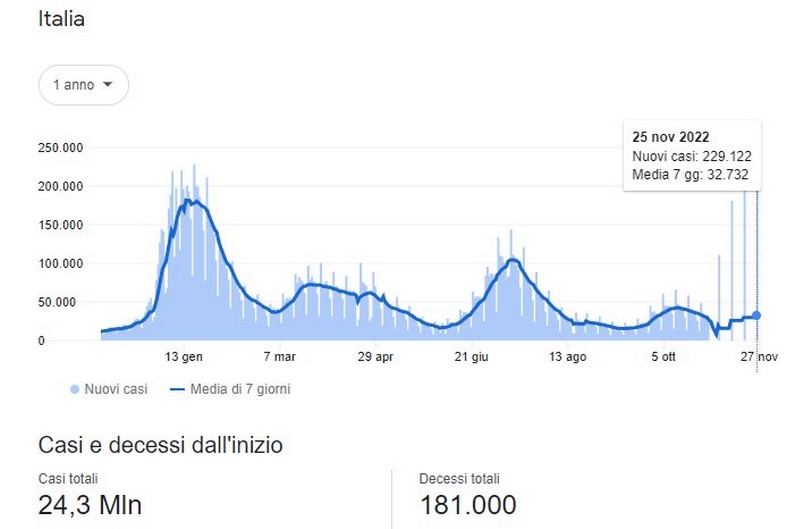Click the 21 giu date marker
The height and width of the screenshot is (529, 786).
tap(472, 357)
